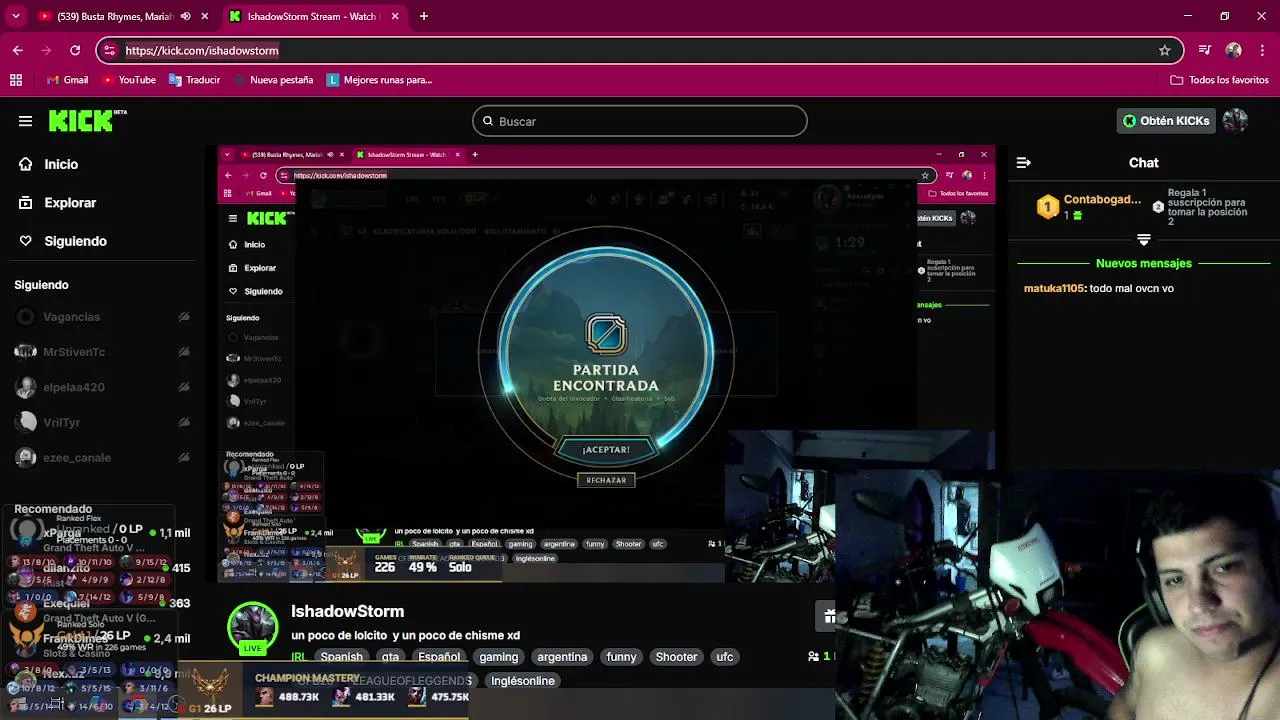Open Chrome three-dot menu
Viewport: 1280px width, 720px height.
[1262, 50]
